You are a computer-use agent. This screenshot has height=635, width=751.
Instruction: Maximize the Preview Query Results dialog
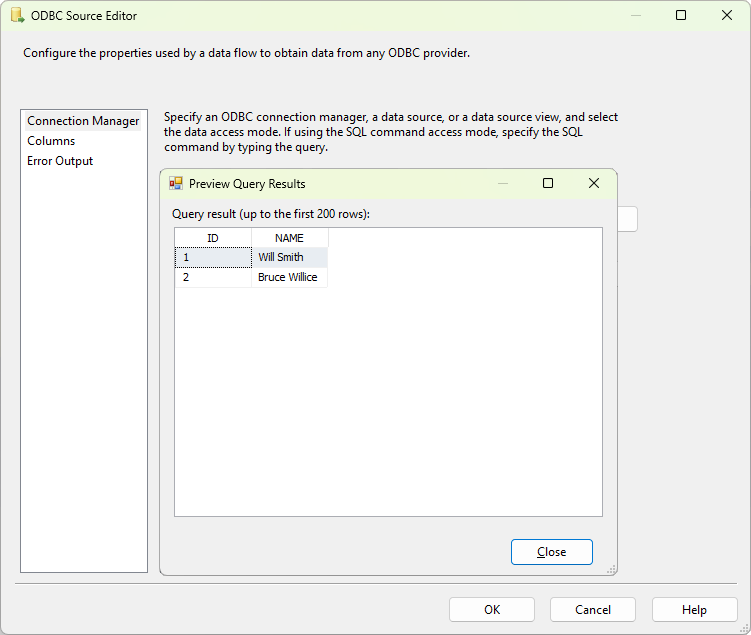(548, 184)
